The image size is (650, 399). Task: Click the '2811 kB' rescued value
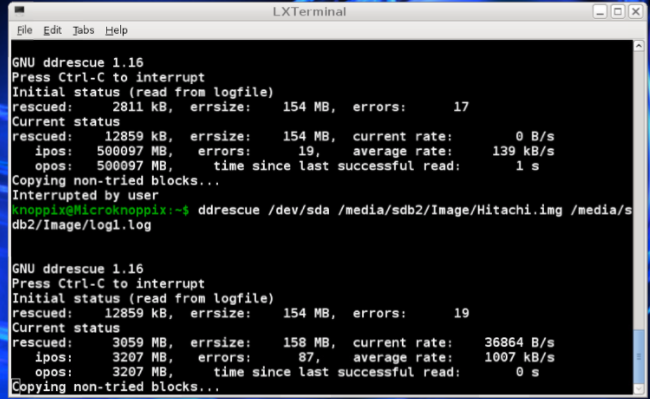pos(140,107)
